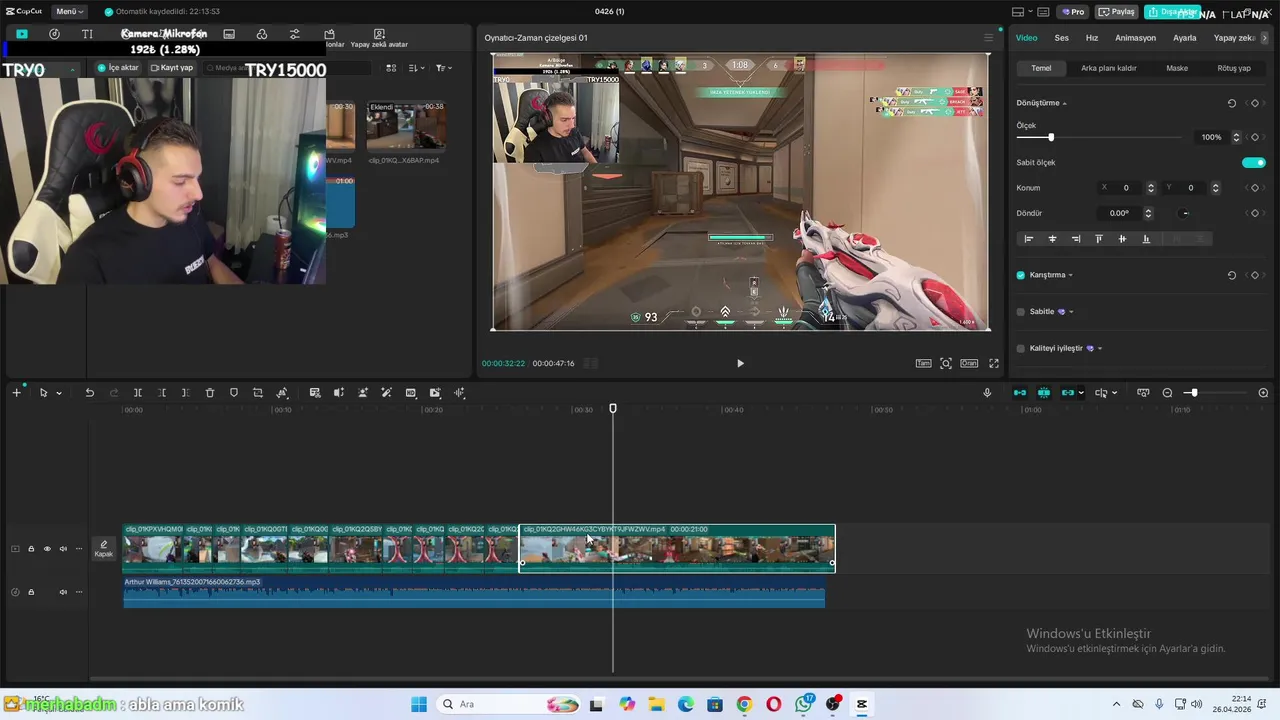Open fullscreen preview icon in player
This screenshot has height=720, width=1280.
(x=994, y=363)
